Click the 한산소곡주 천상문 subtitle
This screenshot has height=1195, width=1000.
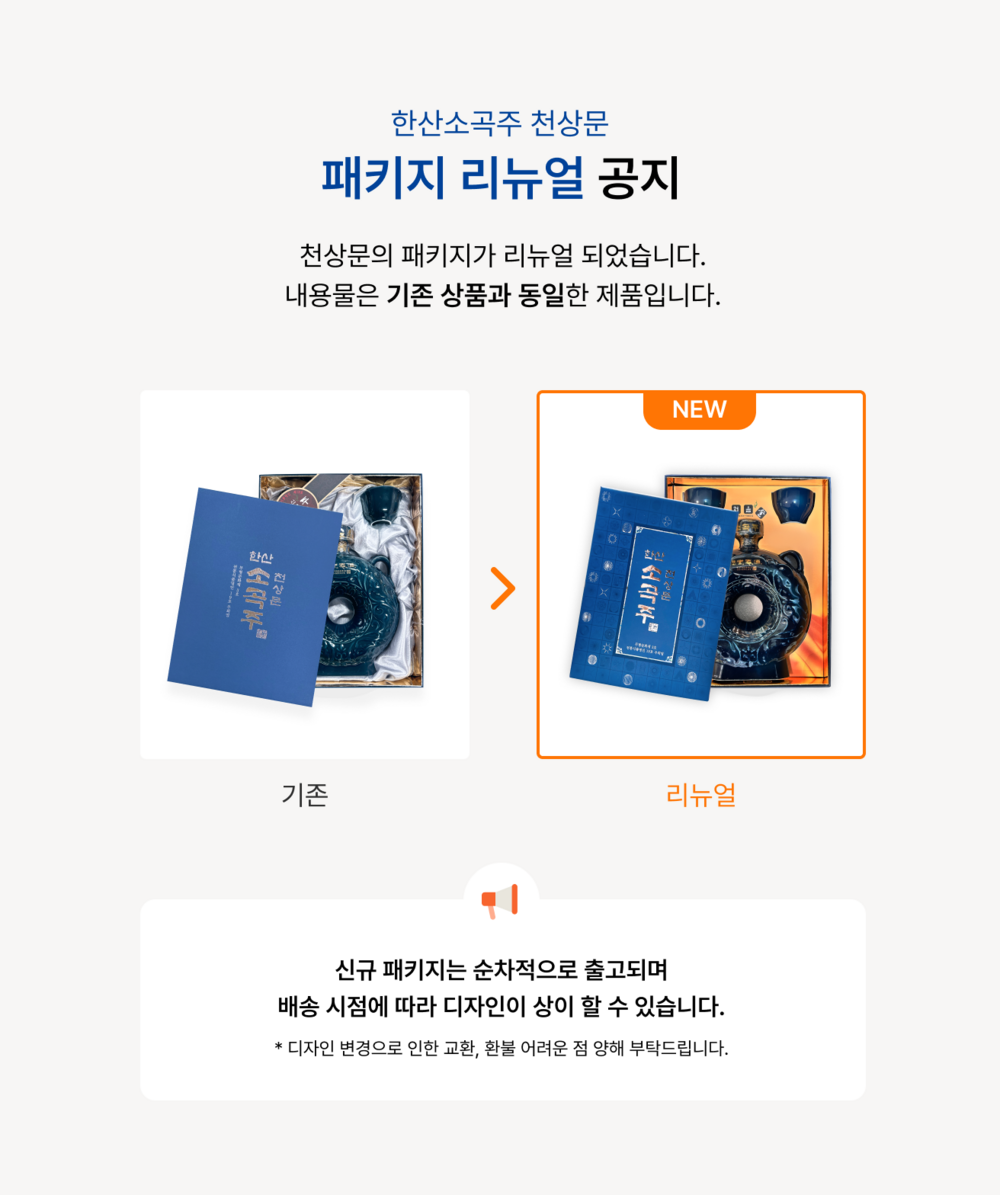click(500, 123)
